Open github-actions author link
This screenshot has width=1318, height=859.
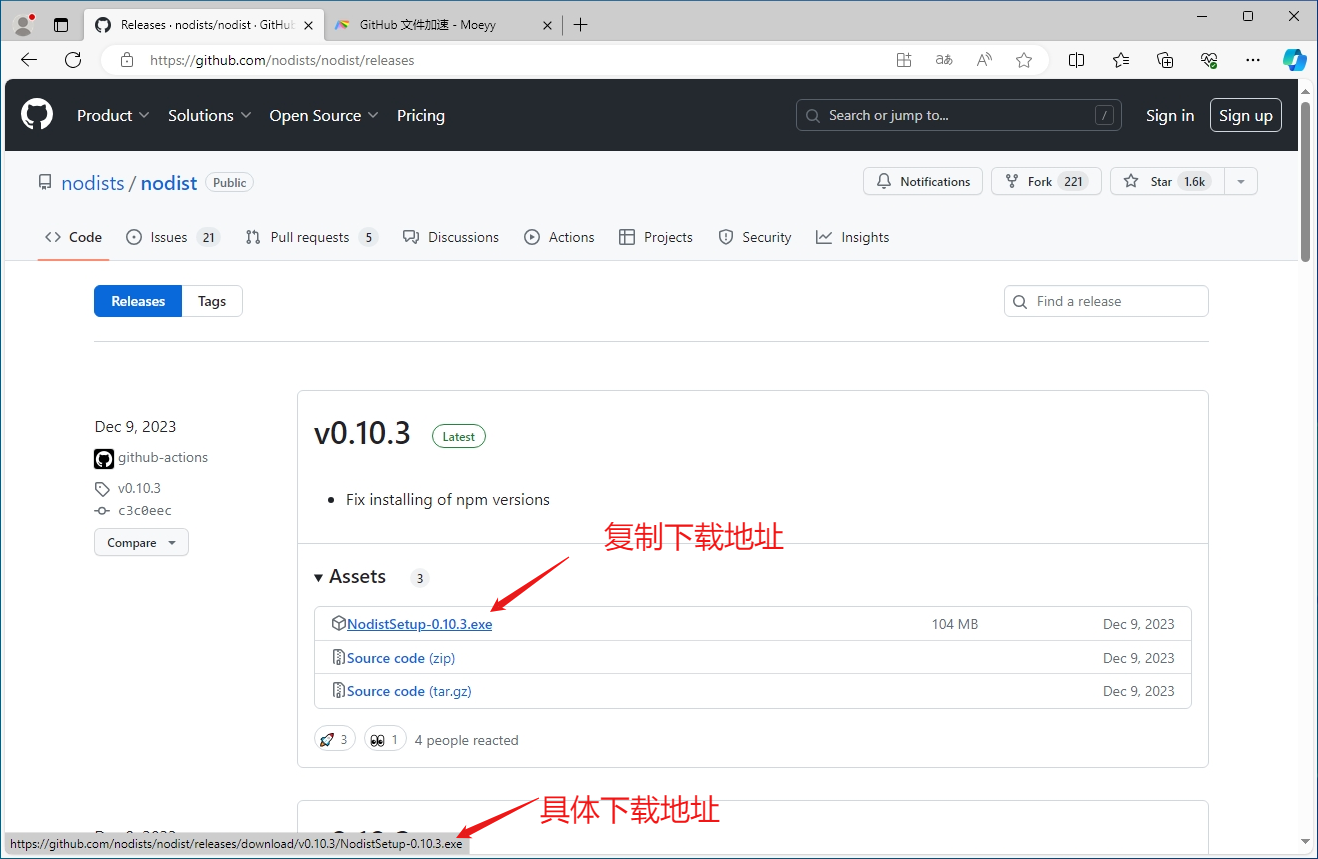tap(163, 457)
